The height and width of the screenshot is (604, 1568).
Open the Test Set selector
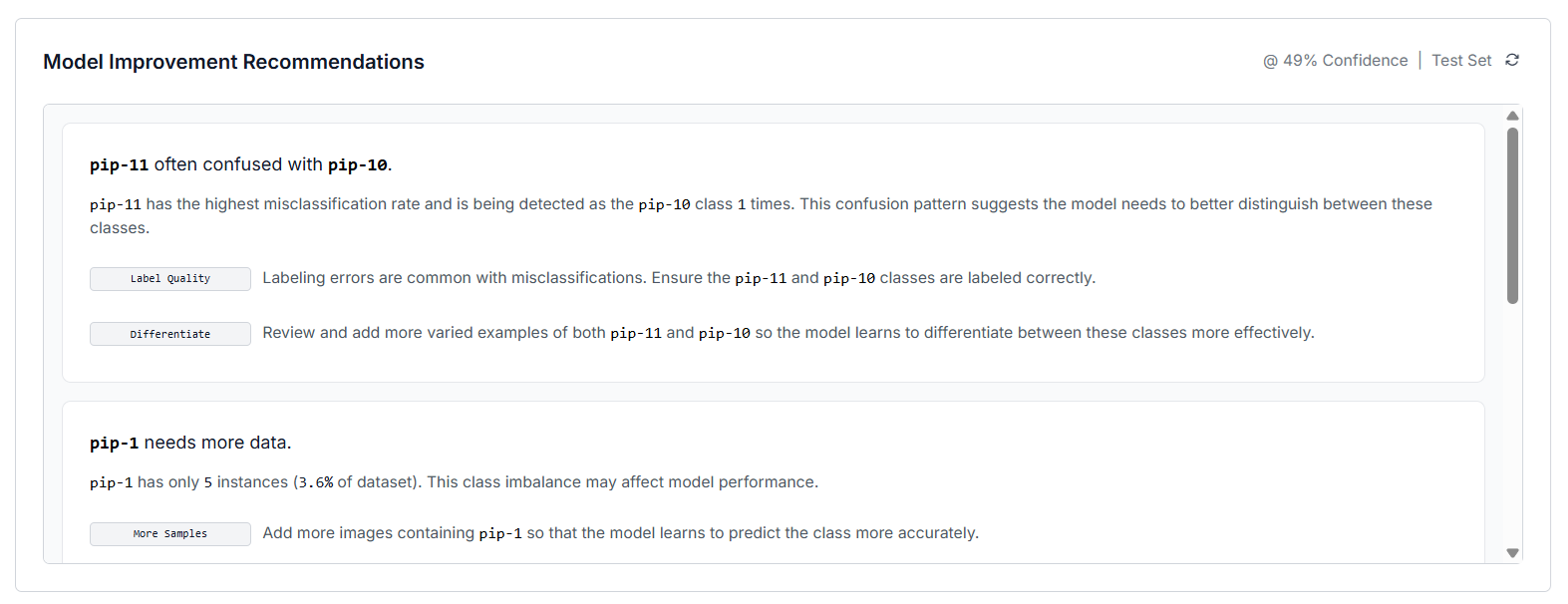(1461, 61)
